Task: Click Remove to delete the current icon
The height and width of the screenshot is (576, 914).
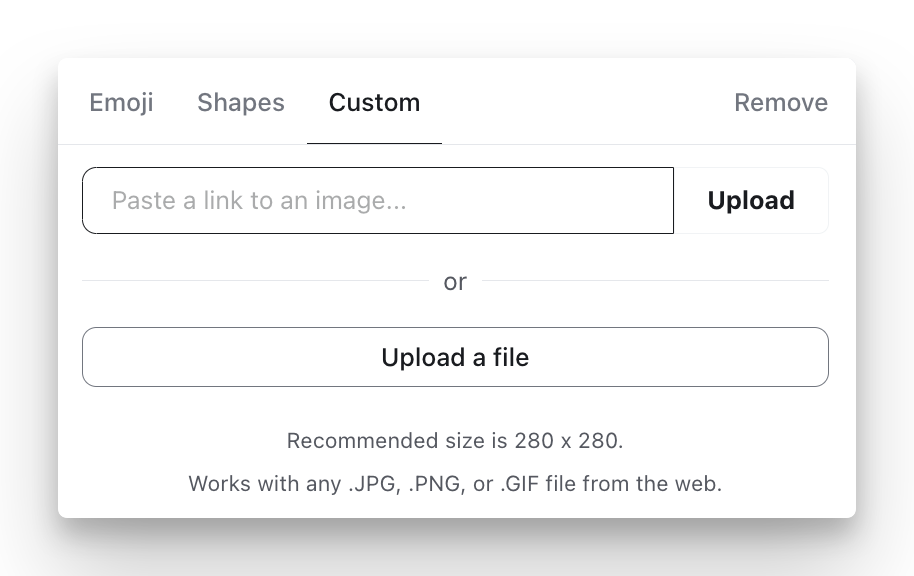Action: (x=781, y=102)
